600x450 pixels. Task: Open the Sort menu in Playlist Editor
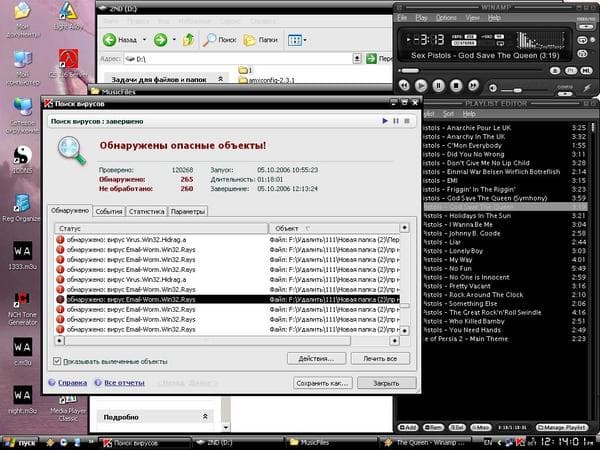[x=448, y=114]
